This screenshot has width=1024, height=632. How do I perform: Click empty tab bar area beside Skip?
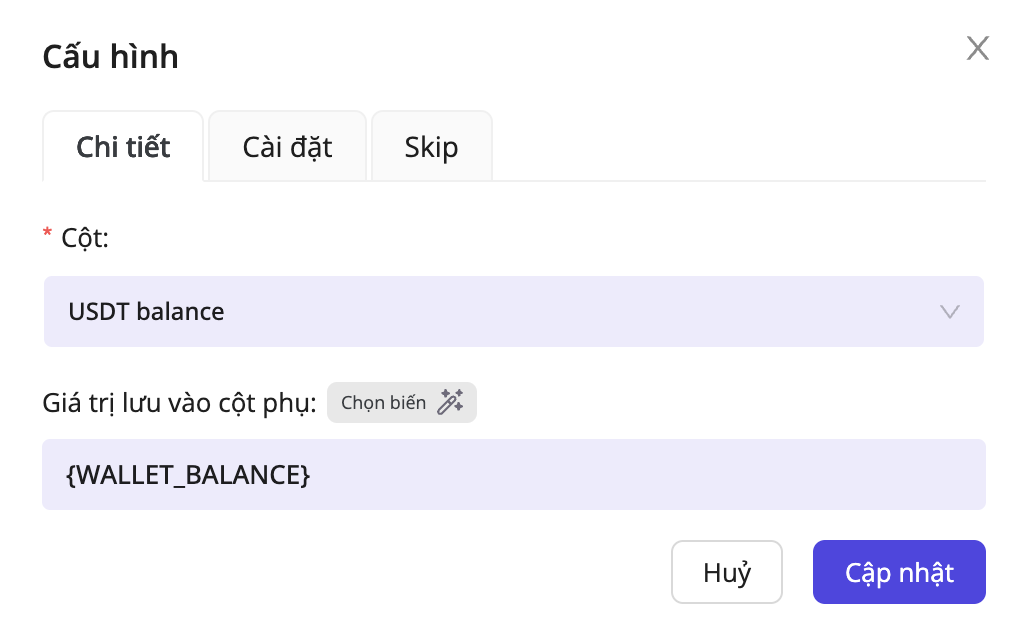click(740, 148)
